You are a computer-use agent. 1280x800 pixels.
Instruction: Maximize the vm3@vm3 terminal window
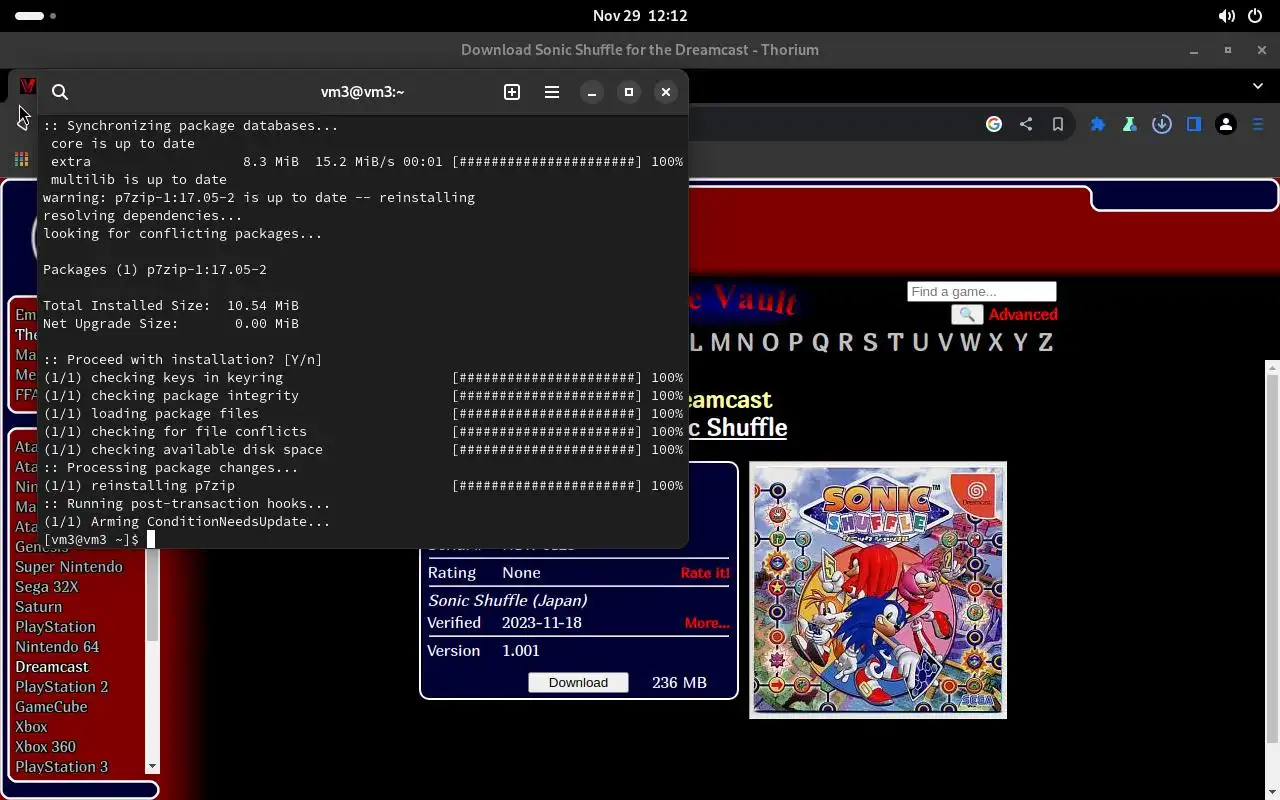pos(629,92)
